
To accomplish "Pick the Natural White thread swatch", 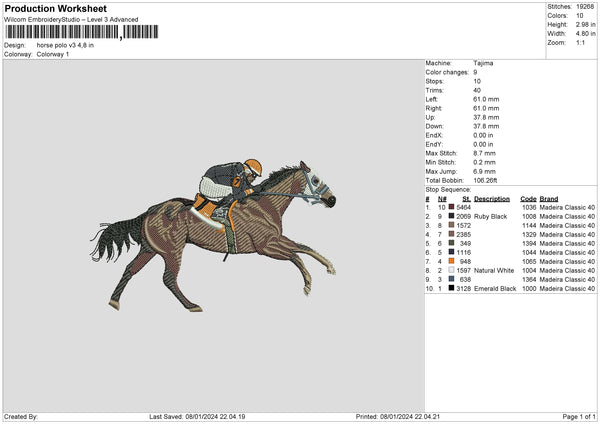I will (453, 270).
